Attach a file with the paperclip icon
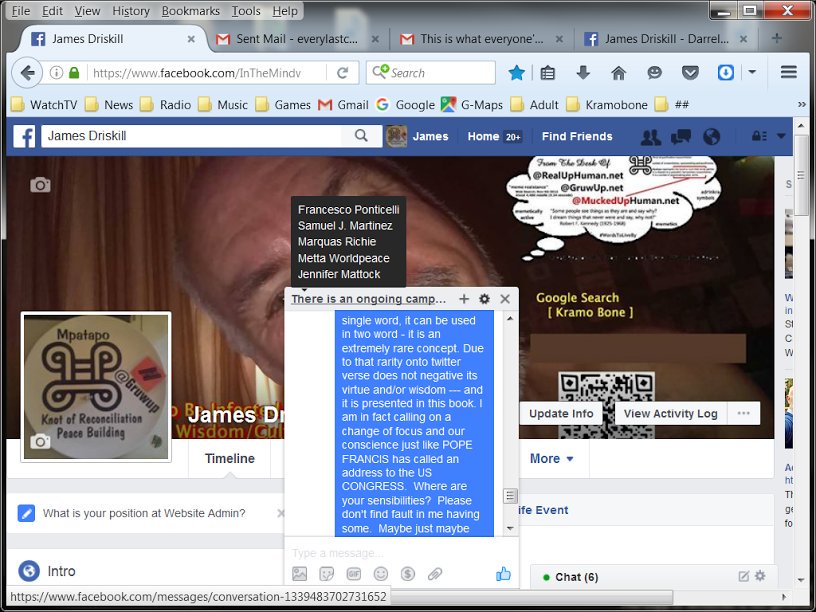 coord(435,573)
